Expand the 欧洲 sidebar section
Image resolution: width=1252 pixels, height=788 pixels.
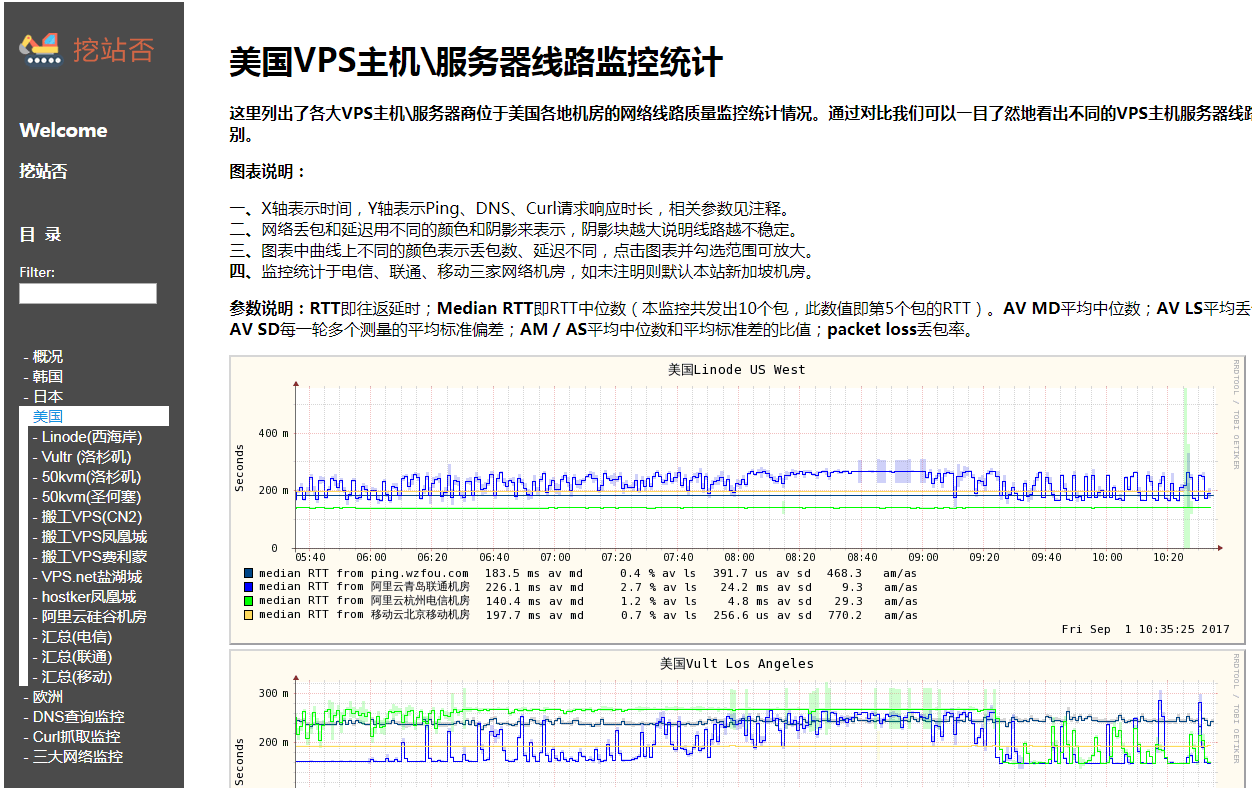coord(47,697)
